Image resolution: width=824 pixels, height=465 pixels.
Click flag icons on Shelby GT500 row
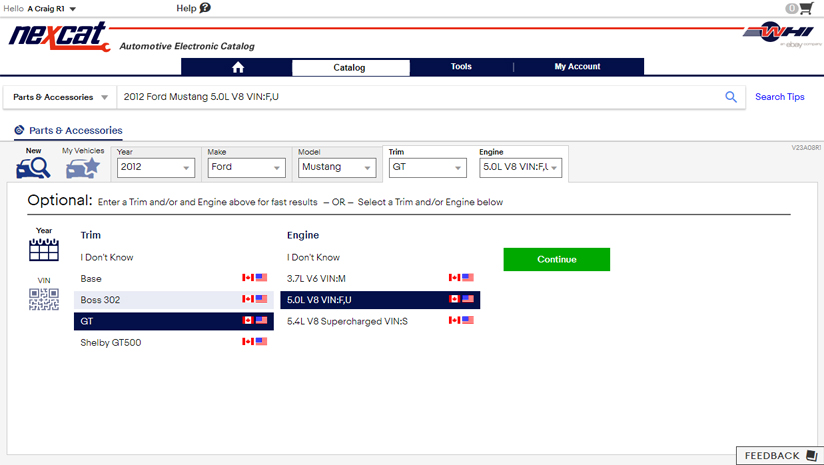254,342
